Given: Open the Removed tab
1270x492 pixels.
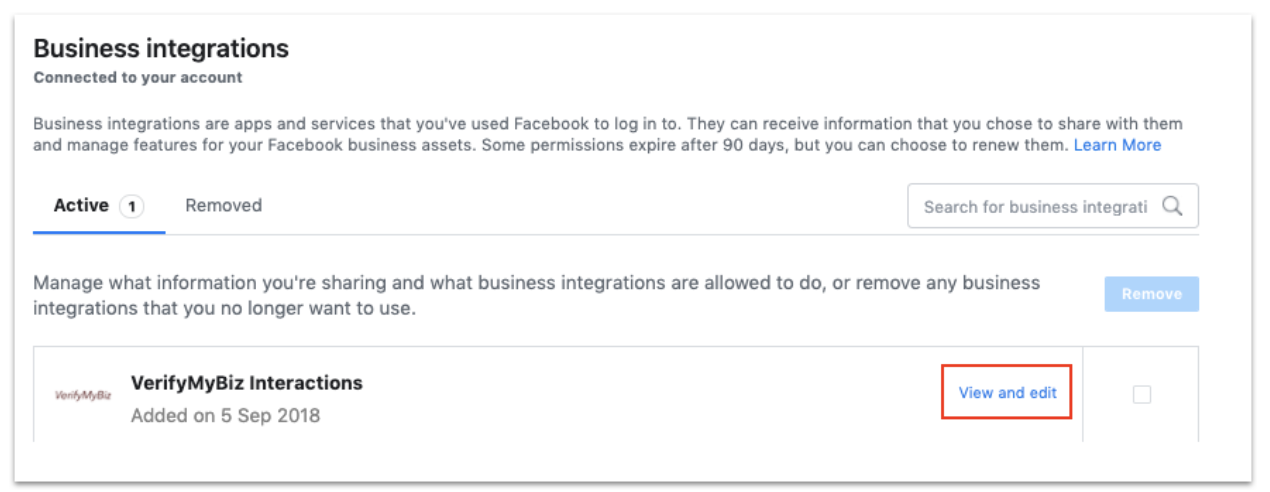Looking at the screenshot, I should tap(224, 206).
